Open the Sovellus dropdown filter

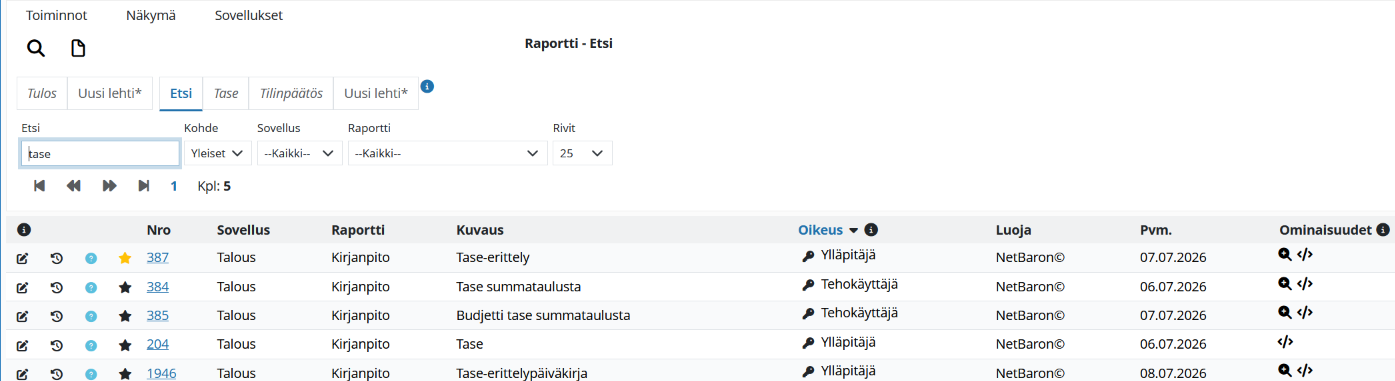[299, 153]
